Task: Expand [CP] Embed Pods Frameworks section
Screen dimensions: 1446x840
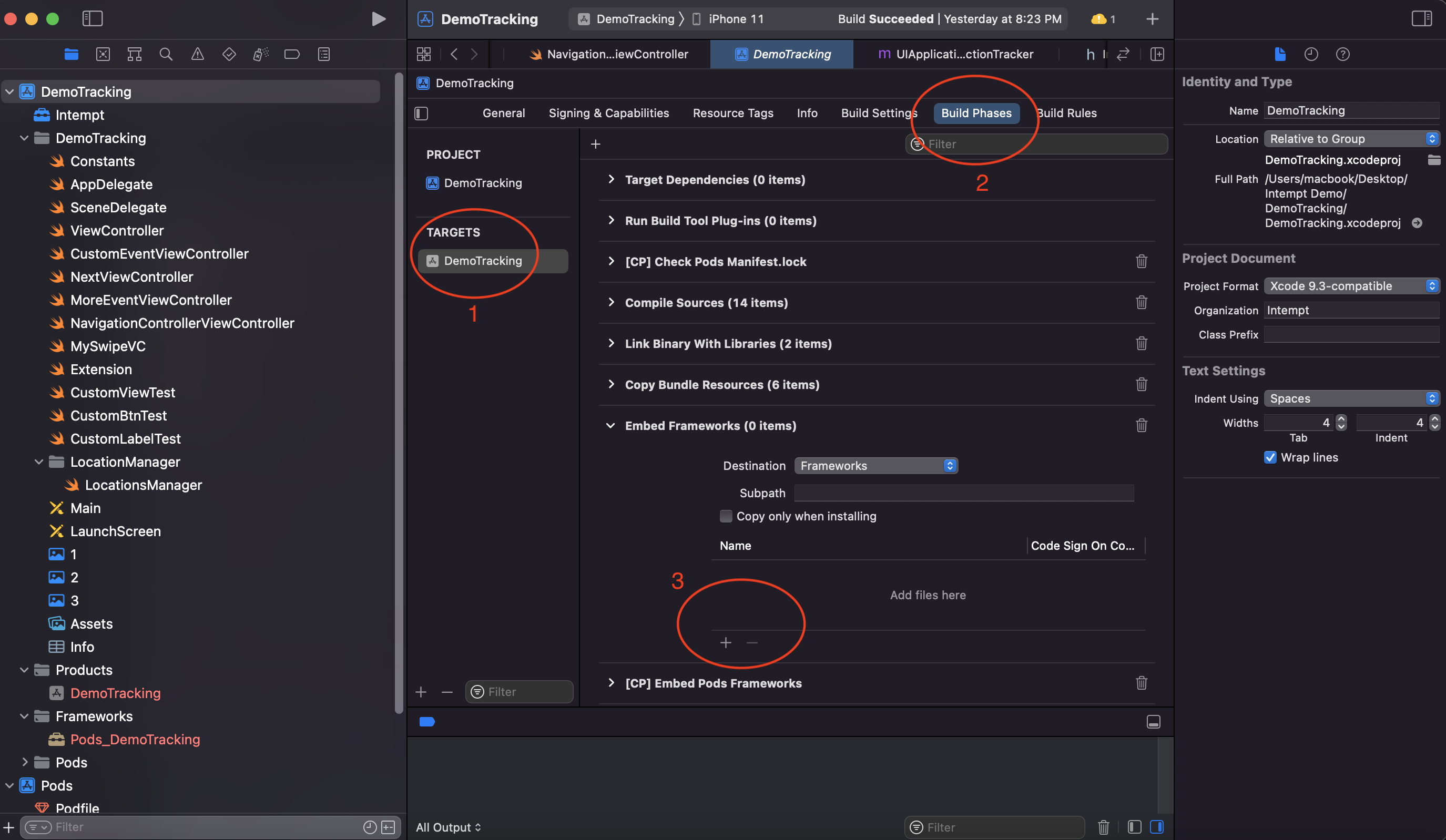Action: point(611,683)
